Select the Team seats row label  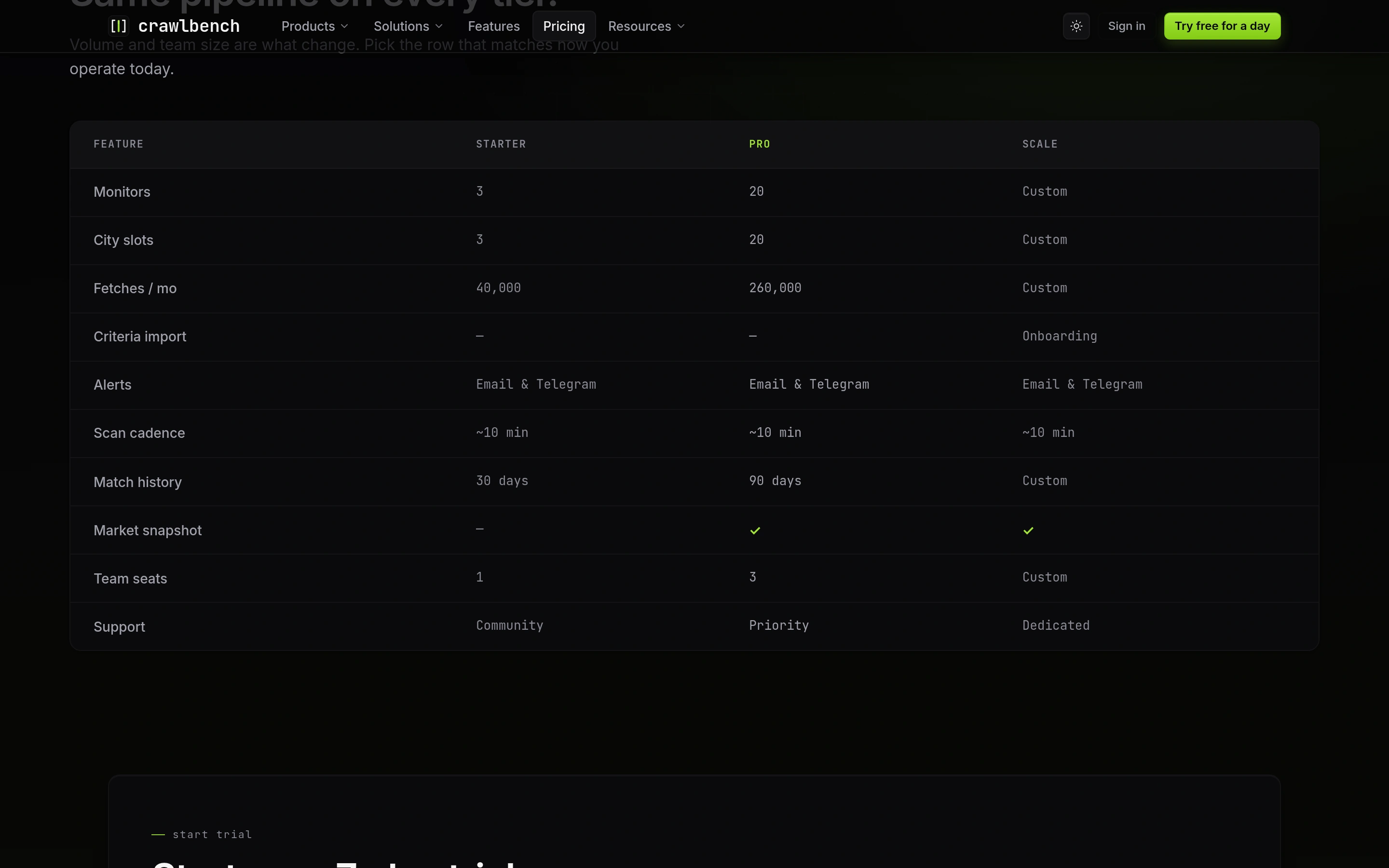point(130,578)
